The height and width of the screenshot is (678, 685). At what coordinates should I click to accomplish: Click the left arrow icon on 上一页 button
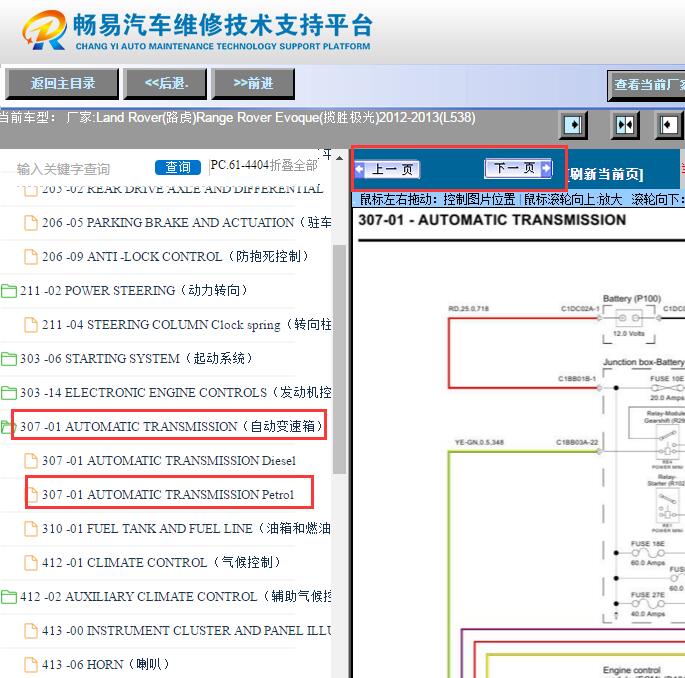(x=360, y=170)
